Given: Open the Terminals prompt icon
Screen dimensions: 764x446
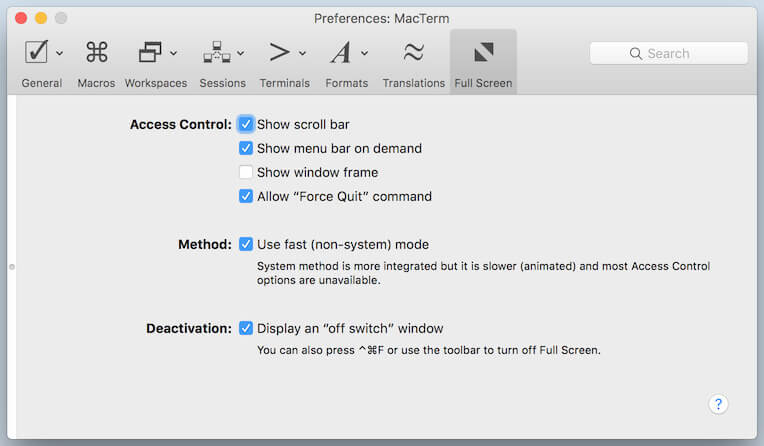Looking at the screenshot, I should pyautogui.click(x=280, y=52).
